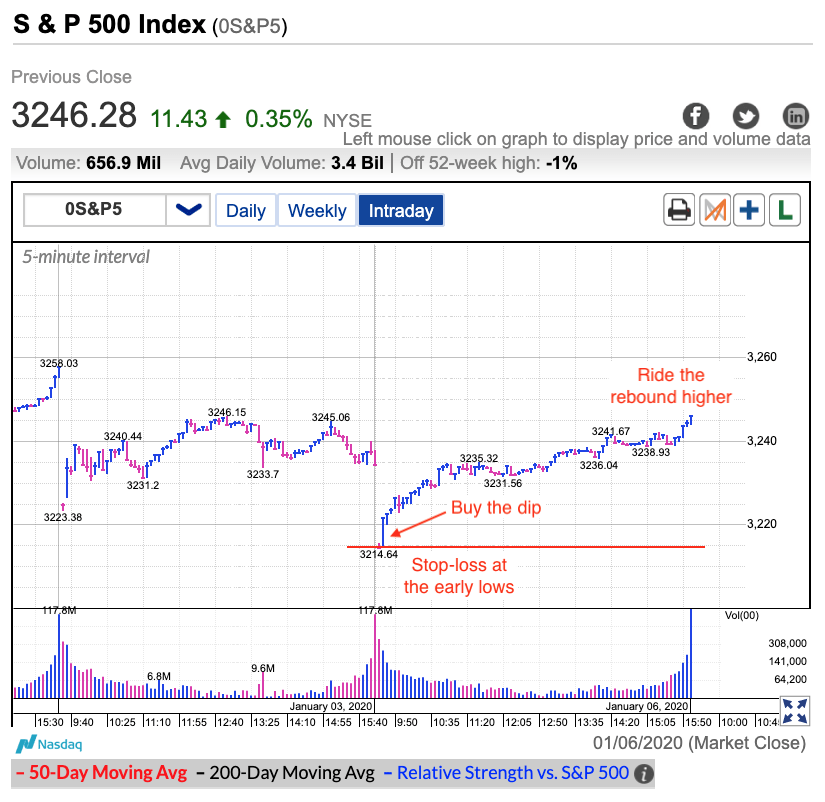Screen dimensions: 825x802
Task: Click the 3223.38 low price label
Action: point(63,517)
